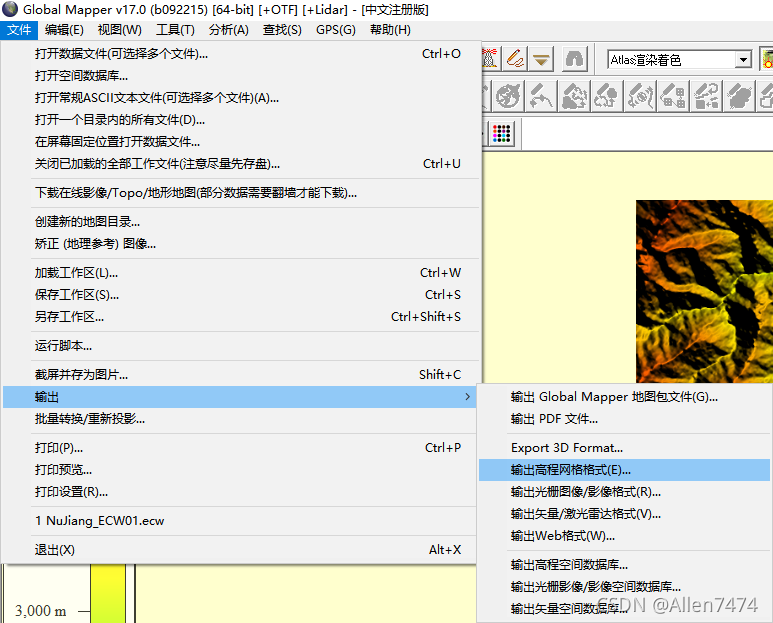The width and height of the screenshot is (773, 623).
Task: Choose Export 3D Format... entry
Action: coord(566,447)
